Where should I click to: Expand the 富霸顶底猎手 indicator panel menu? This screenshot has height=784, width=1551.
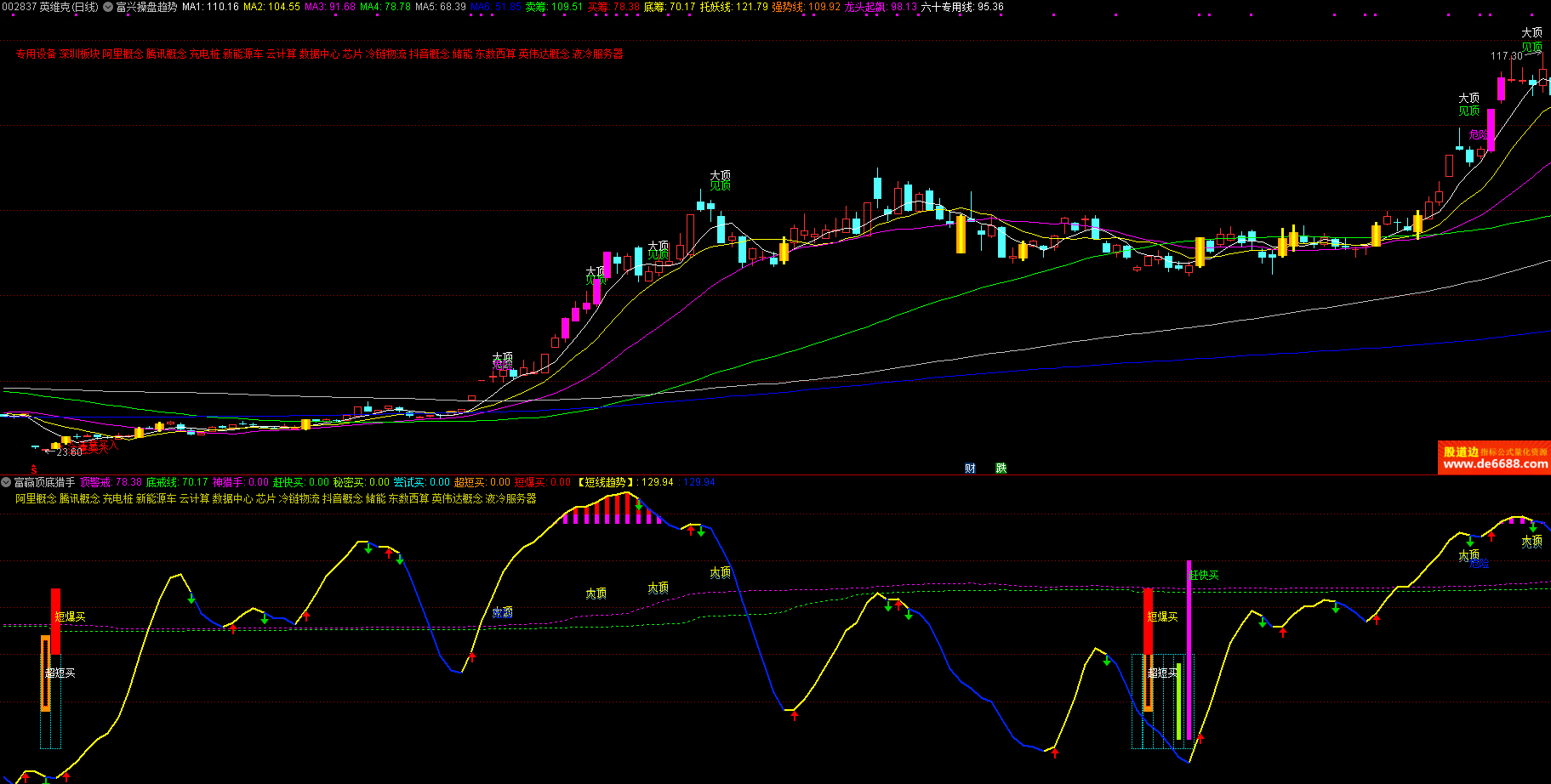point(6,482)
